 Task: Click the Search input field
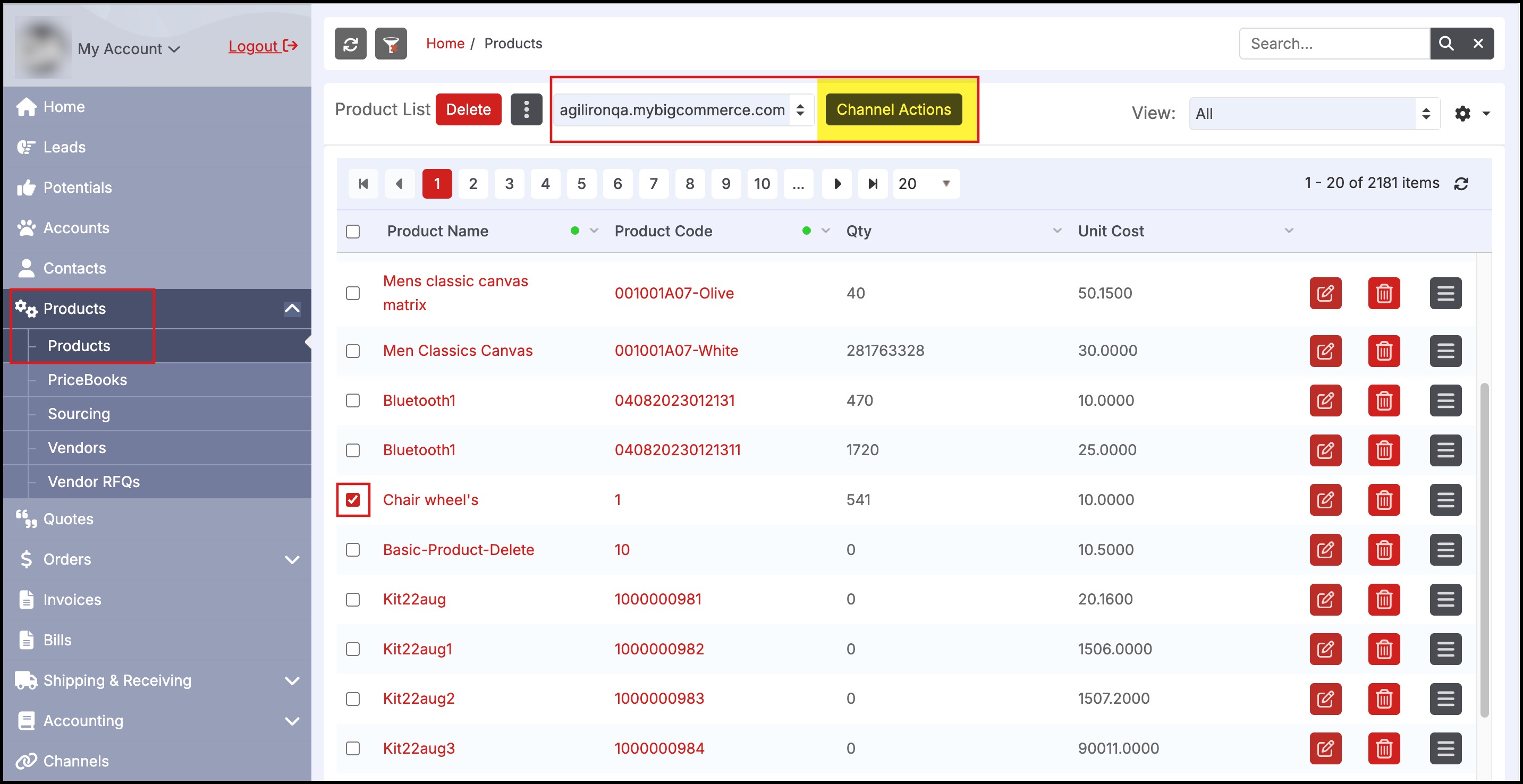pyautogui.click(x=1334, y=44)
